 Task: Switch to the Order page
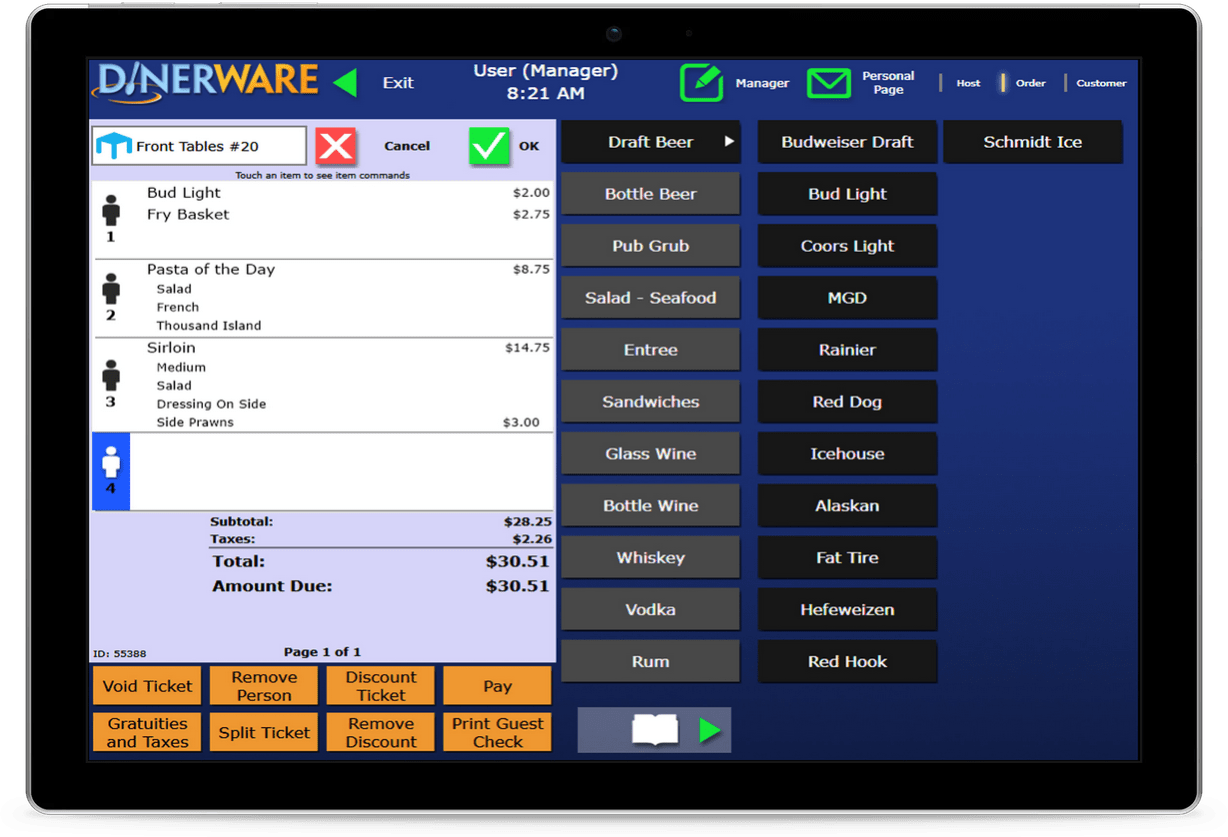point(1030,83)
